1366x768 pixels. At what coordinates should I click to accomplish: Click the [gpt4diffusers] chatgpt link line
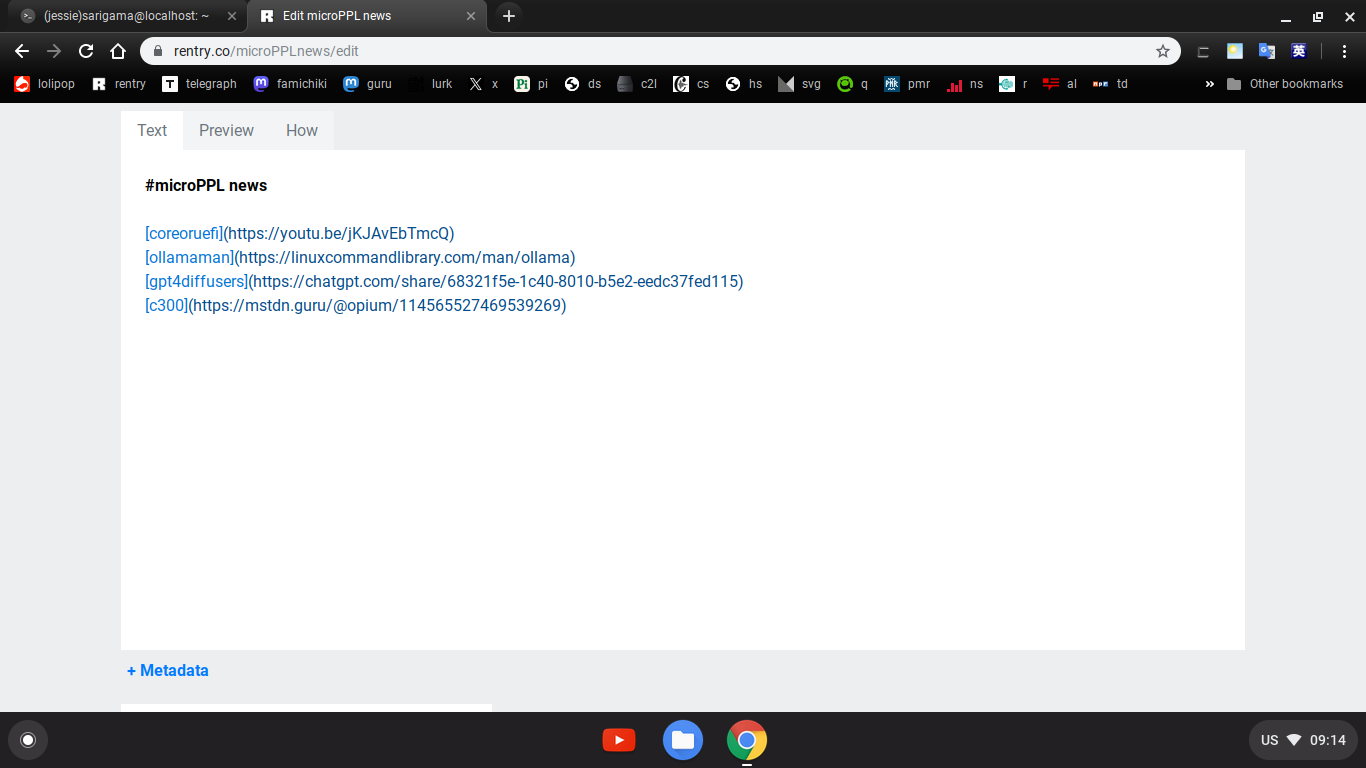click(444, 281)
